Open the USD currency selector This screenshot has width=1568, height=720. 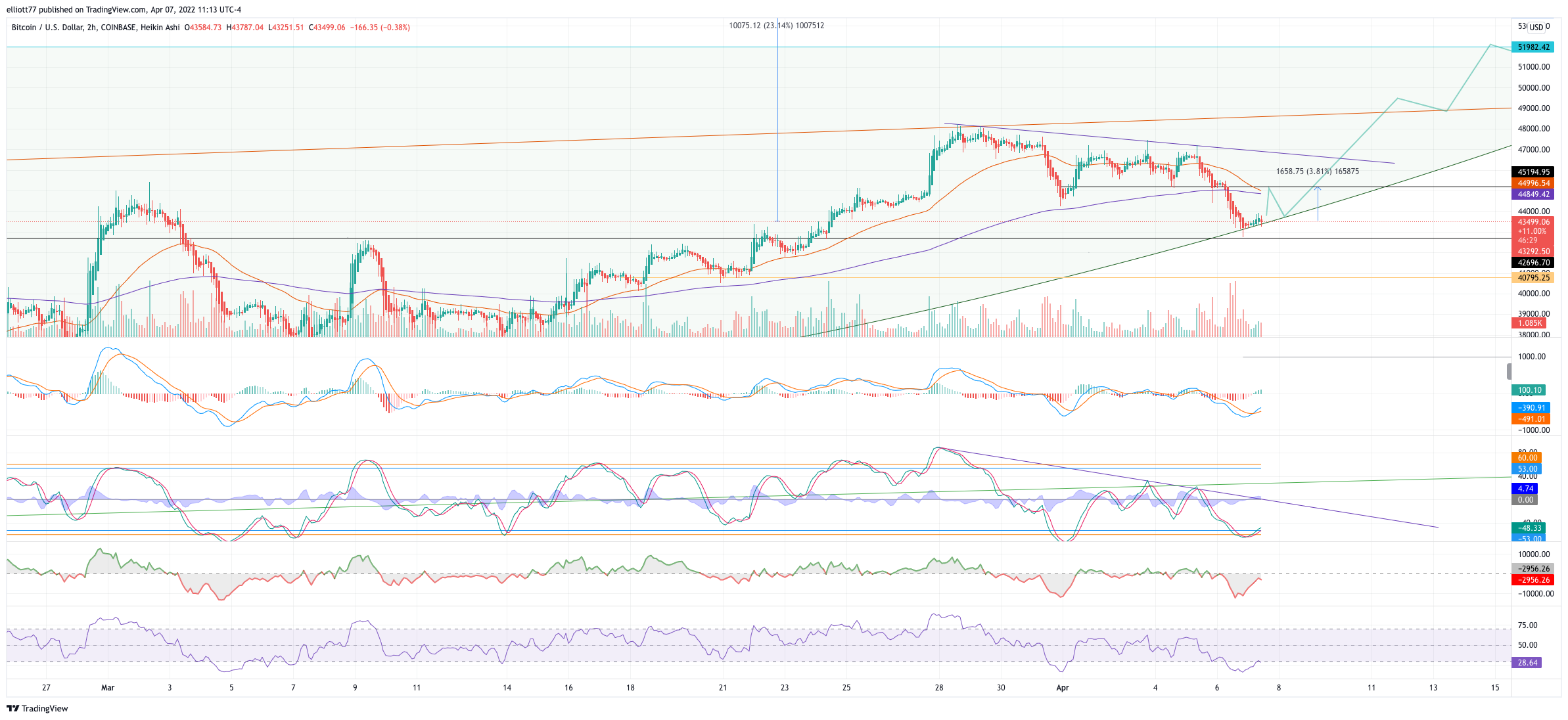[x=1536, y=27]
